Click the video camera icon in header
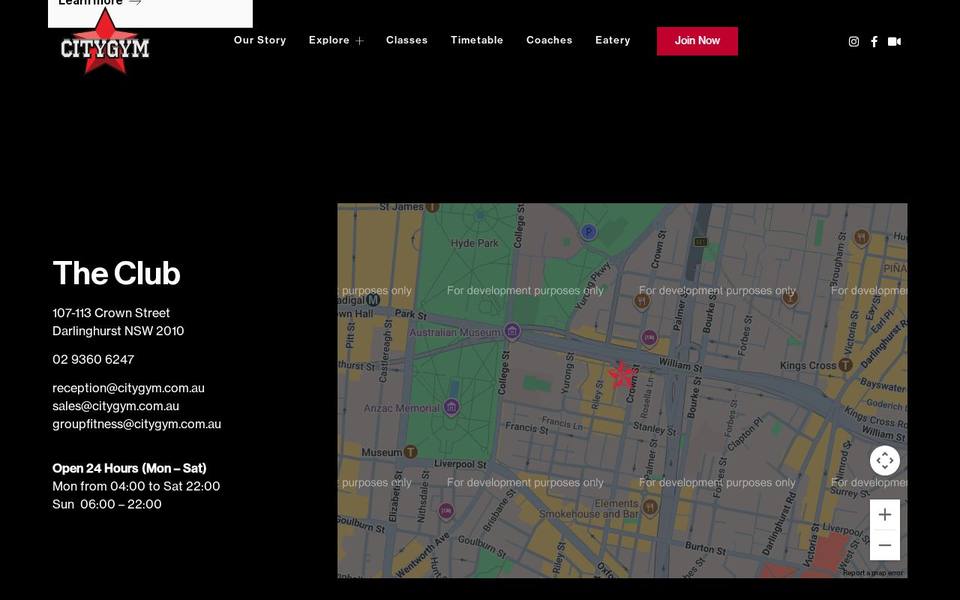Screen dimensions: 960x600 point(894,42)
